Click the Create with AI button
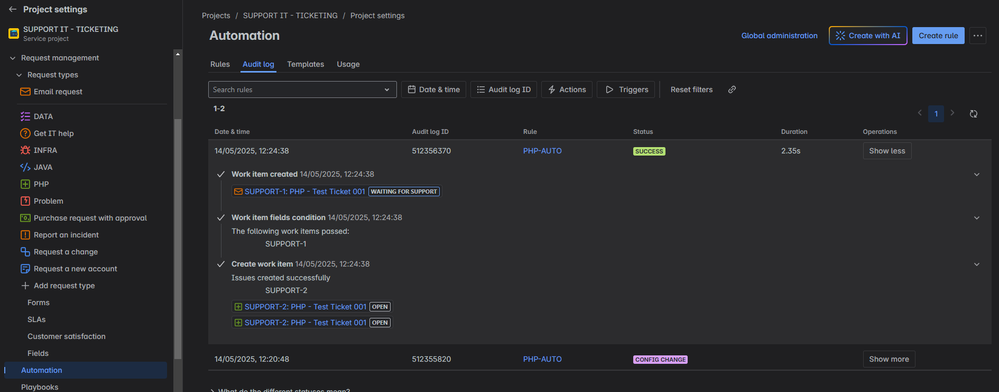The image size is (999, 392). coord(868,36)
